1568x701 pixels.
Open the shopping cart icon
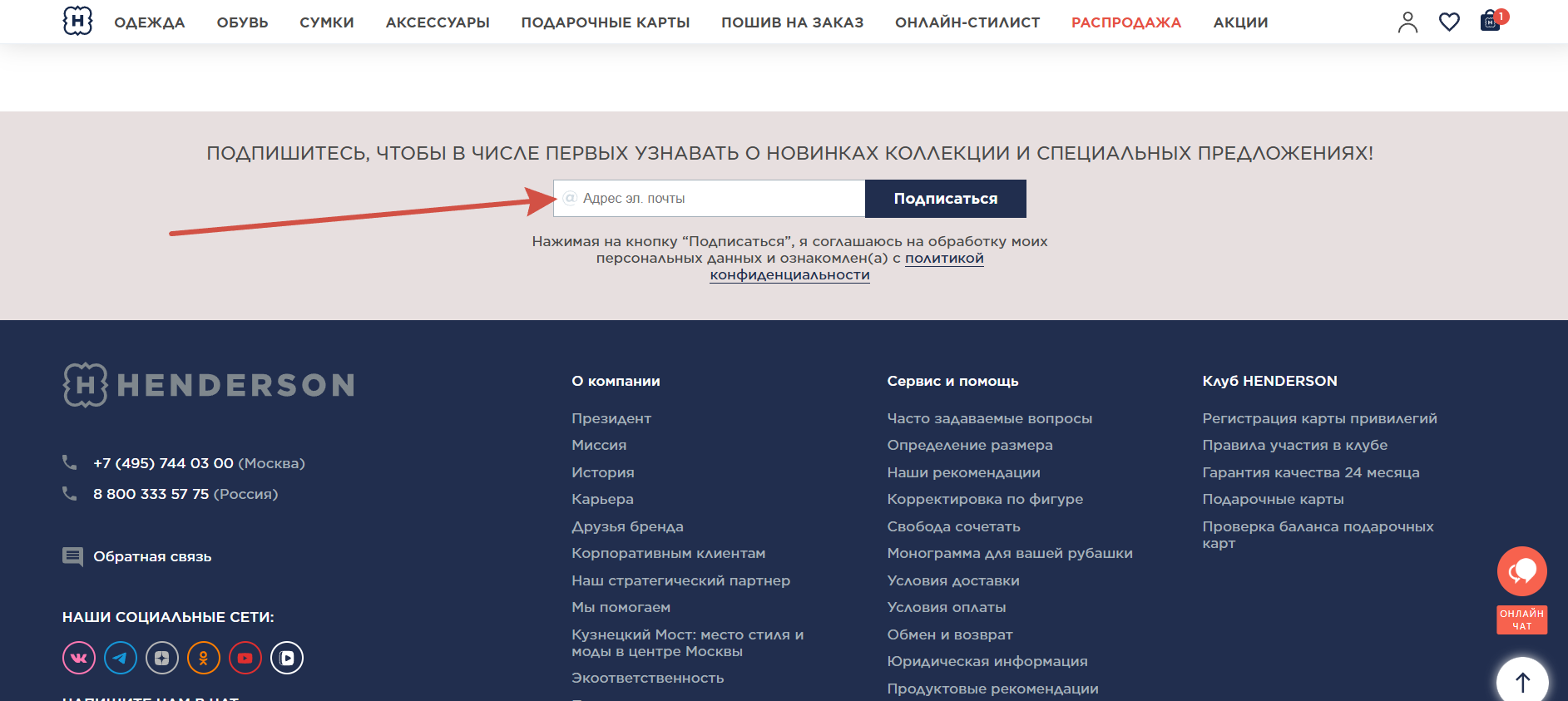[1491, 21]
